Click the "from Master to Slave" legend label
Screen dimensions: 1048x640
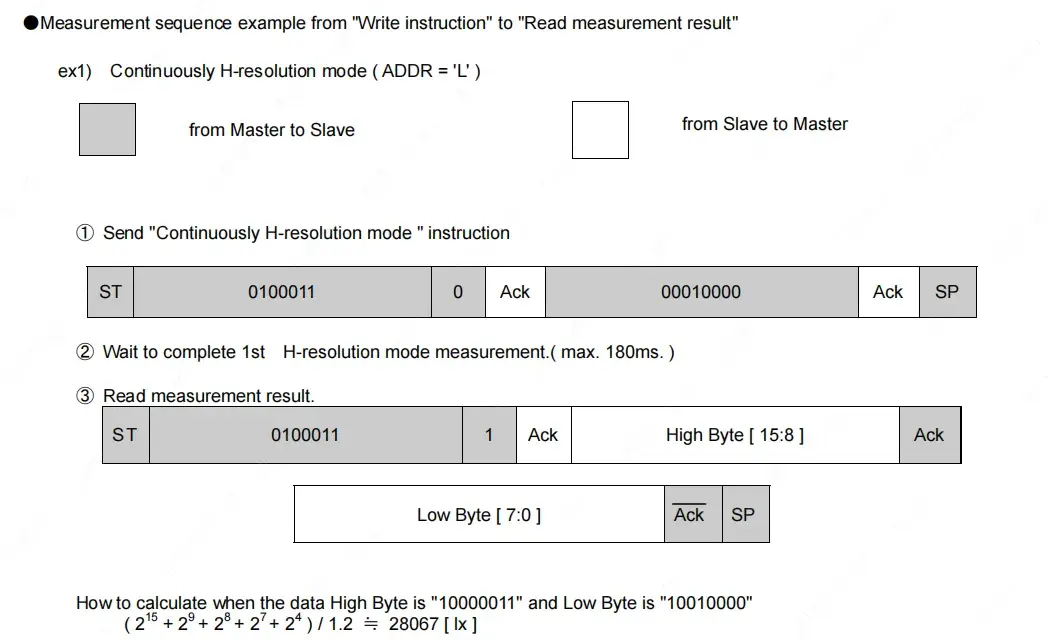click(x=272, y=130)
